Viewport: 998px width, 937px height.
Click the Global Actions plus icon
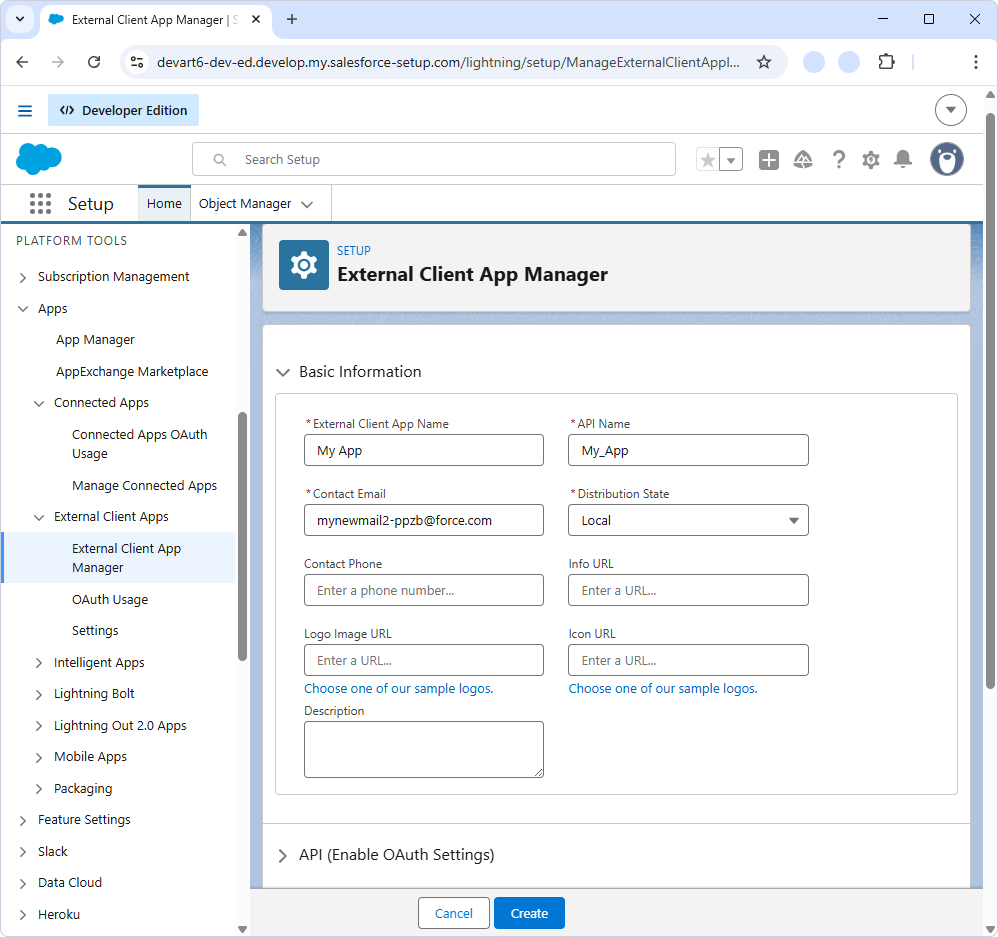point(768,160)
